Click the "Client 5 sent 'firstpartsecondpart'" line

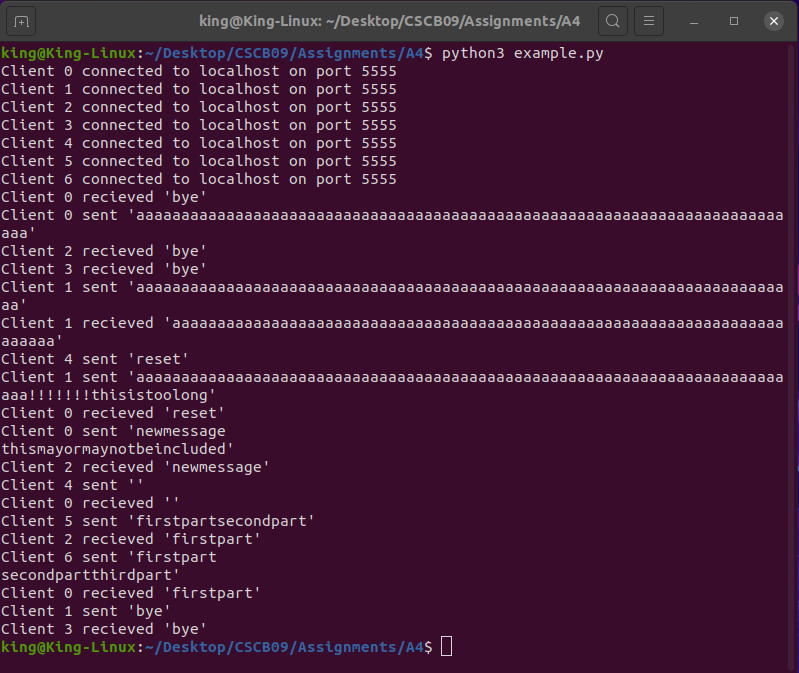[158, 521]
